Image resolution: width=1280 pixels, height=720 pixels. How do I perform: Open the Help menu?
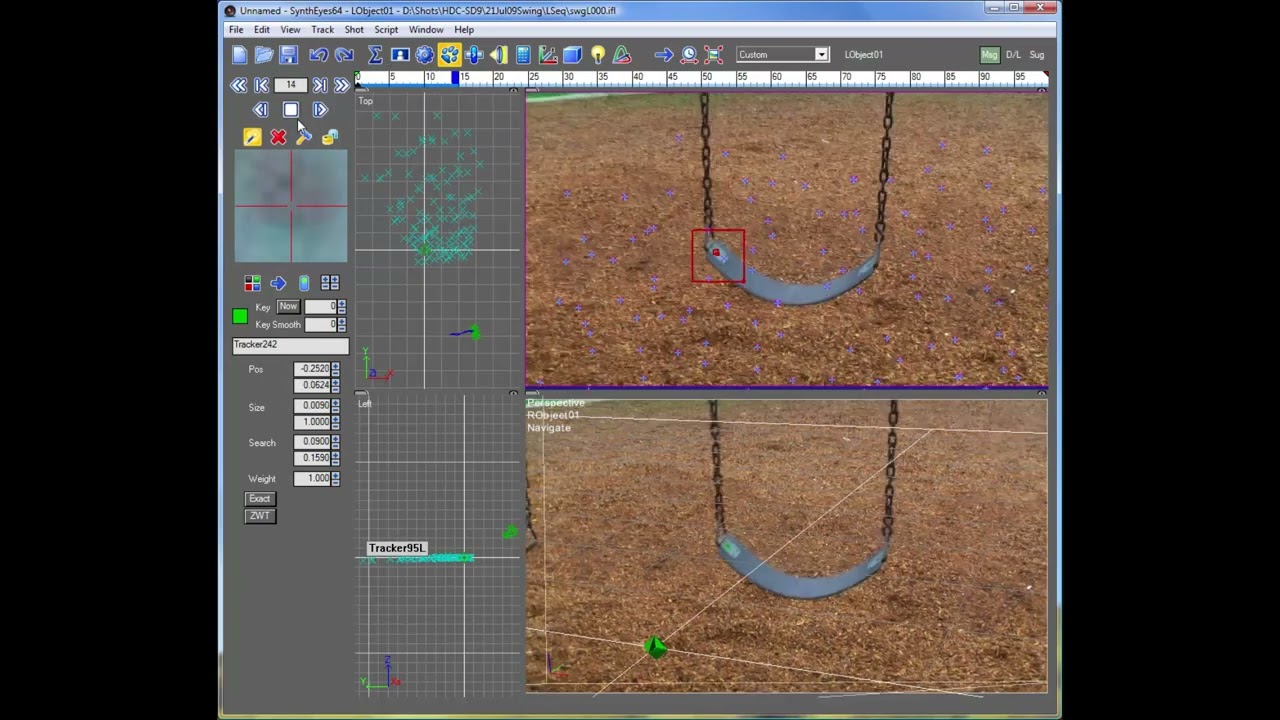click(464, 30)
